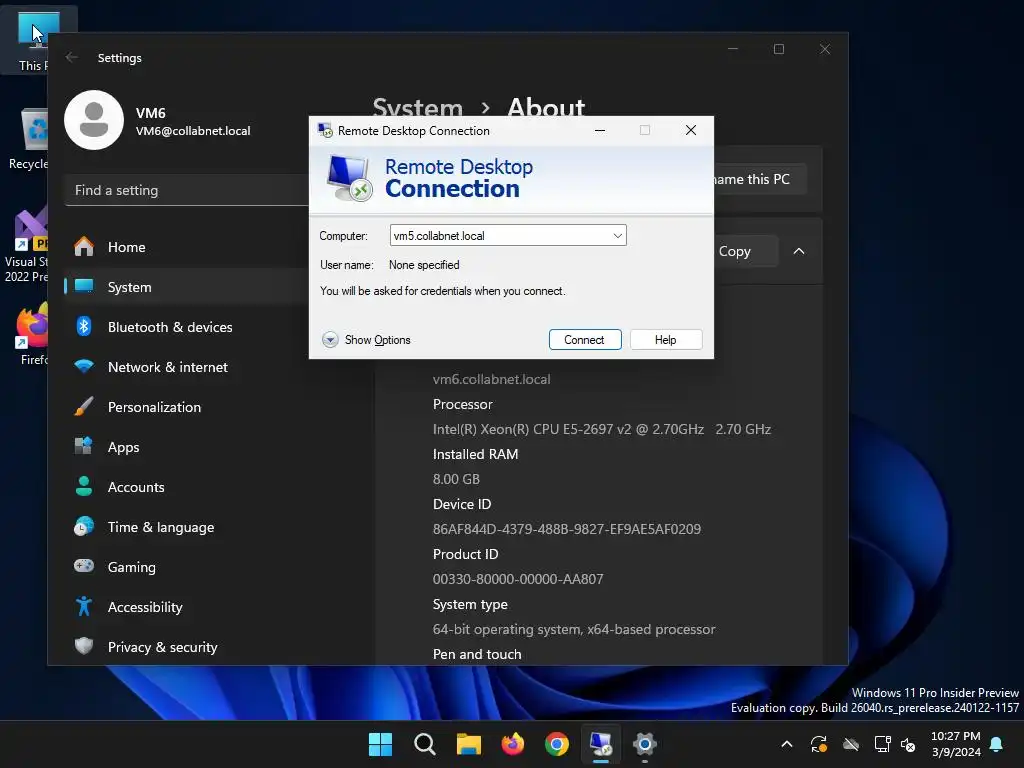1024x768 pixels.
Task: Click the System breadcrumb link
Action: click(x=417, y=108)
